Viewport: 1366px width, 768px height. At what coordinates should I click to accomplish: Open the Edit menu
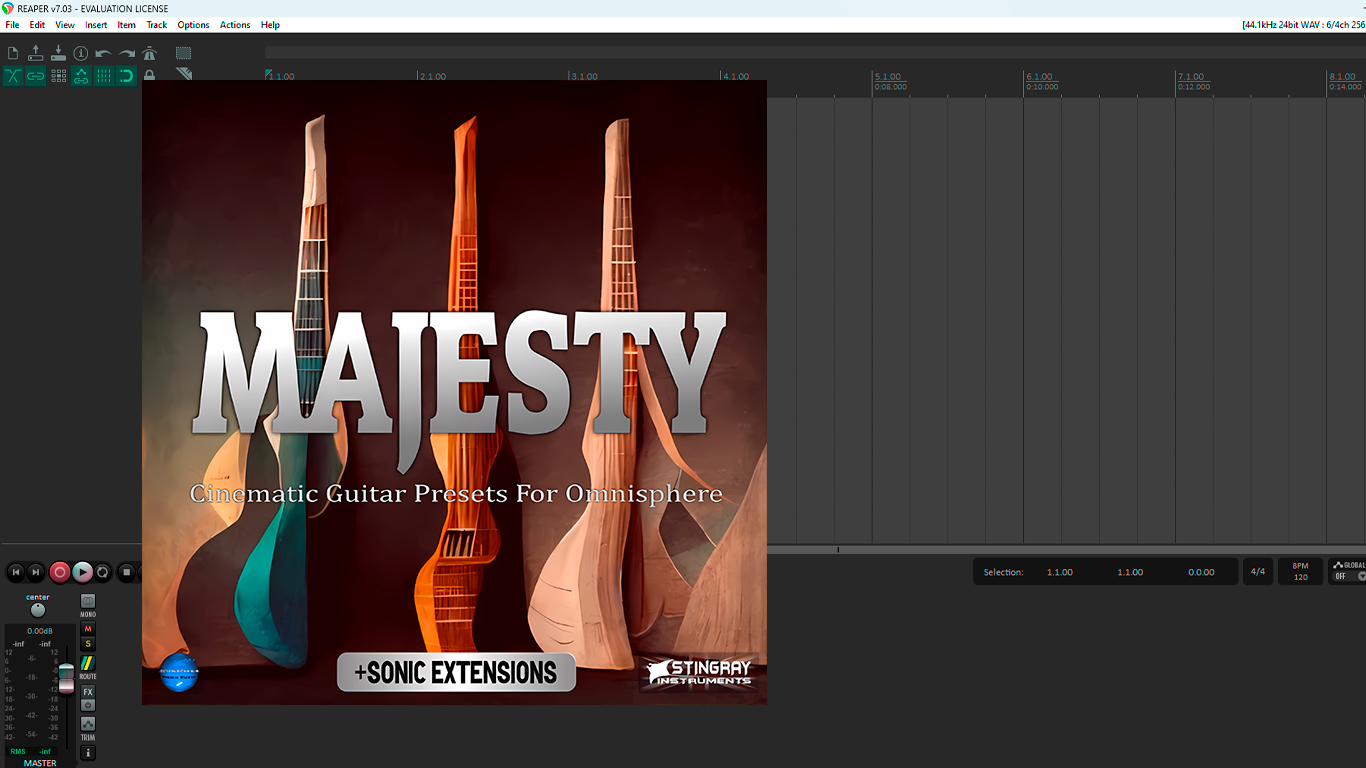pos(37,25)
